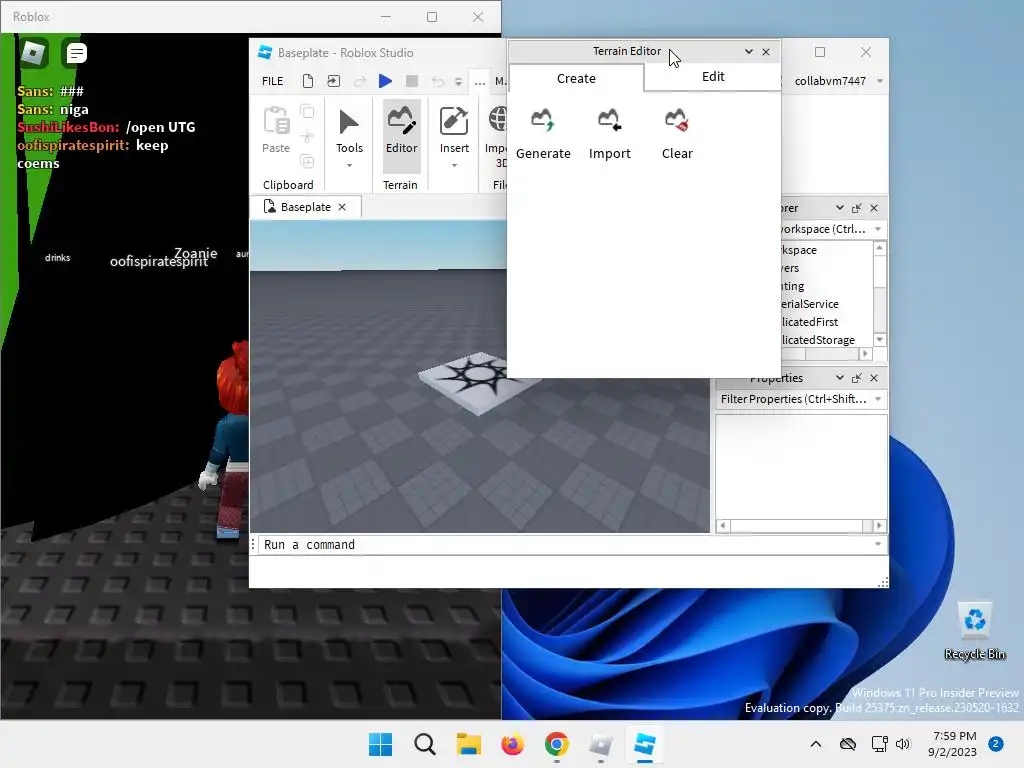Open the Windows Start menu
The image size is (1024, 768).
pos(381,744)
